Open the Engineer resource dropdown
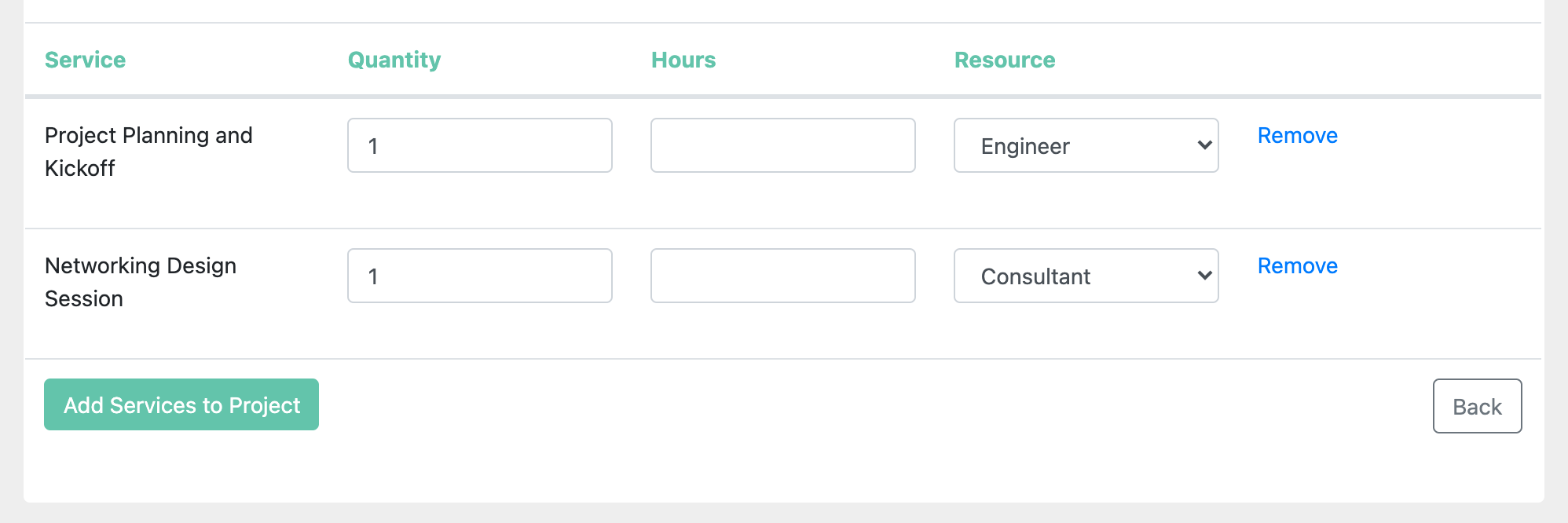Image resolution: width=1568 pixels, height=523 pixels. [x=1086, y=145]
